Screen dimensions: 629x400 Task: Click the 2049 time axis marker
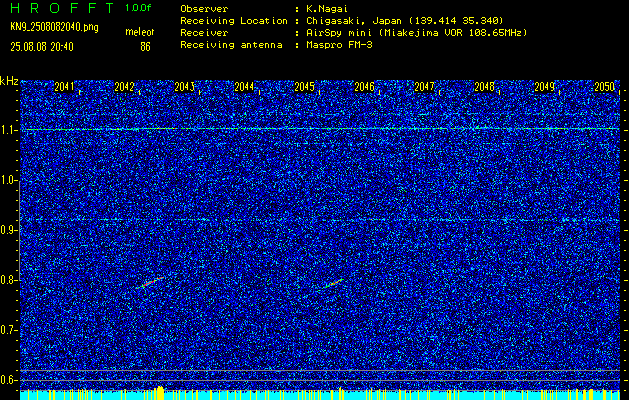545,87
